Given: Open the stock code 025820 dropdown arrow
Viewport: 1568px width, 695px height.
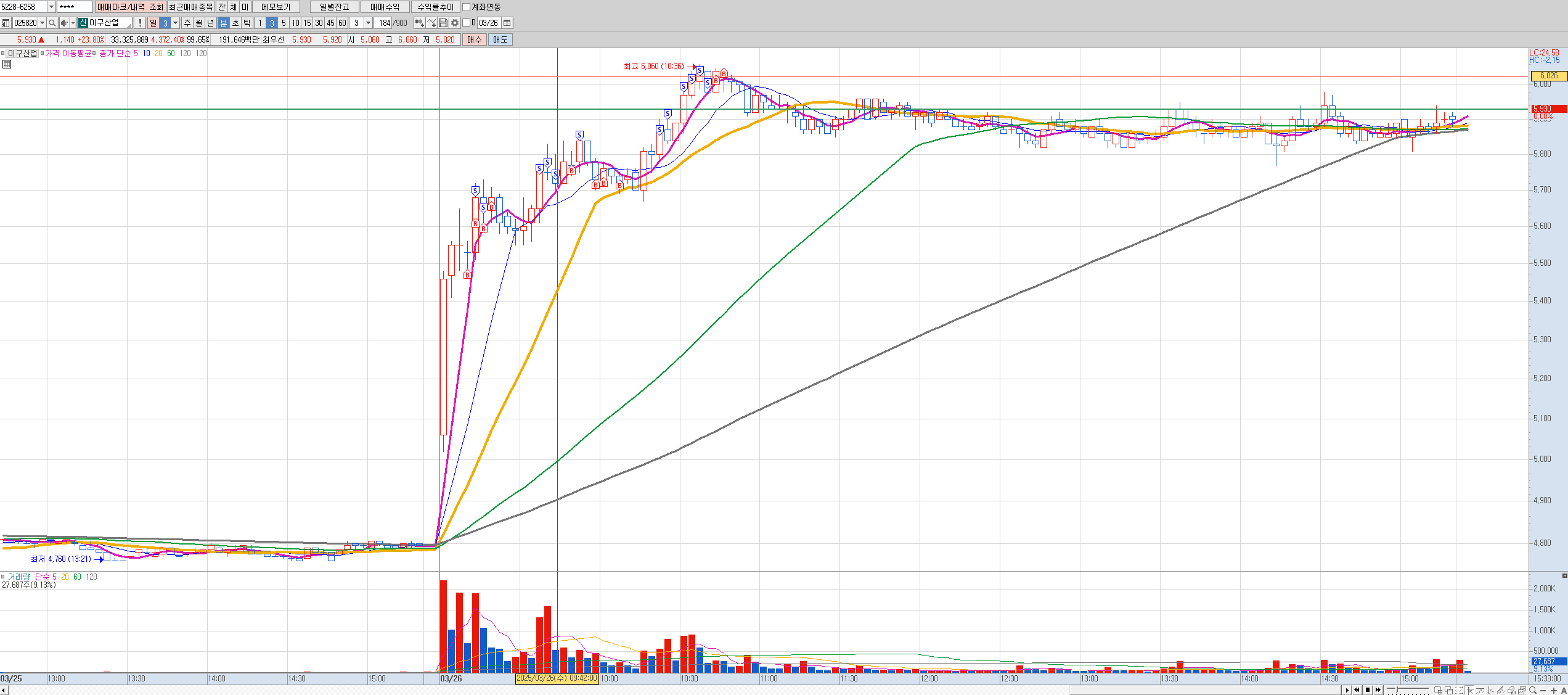Looking at the screenshot, I should tap(42, 23).
